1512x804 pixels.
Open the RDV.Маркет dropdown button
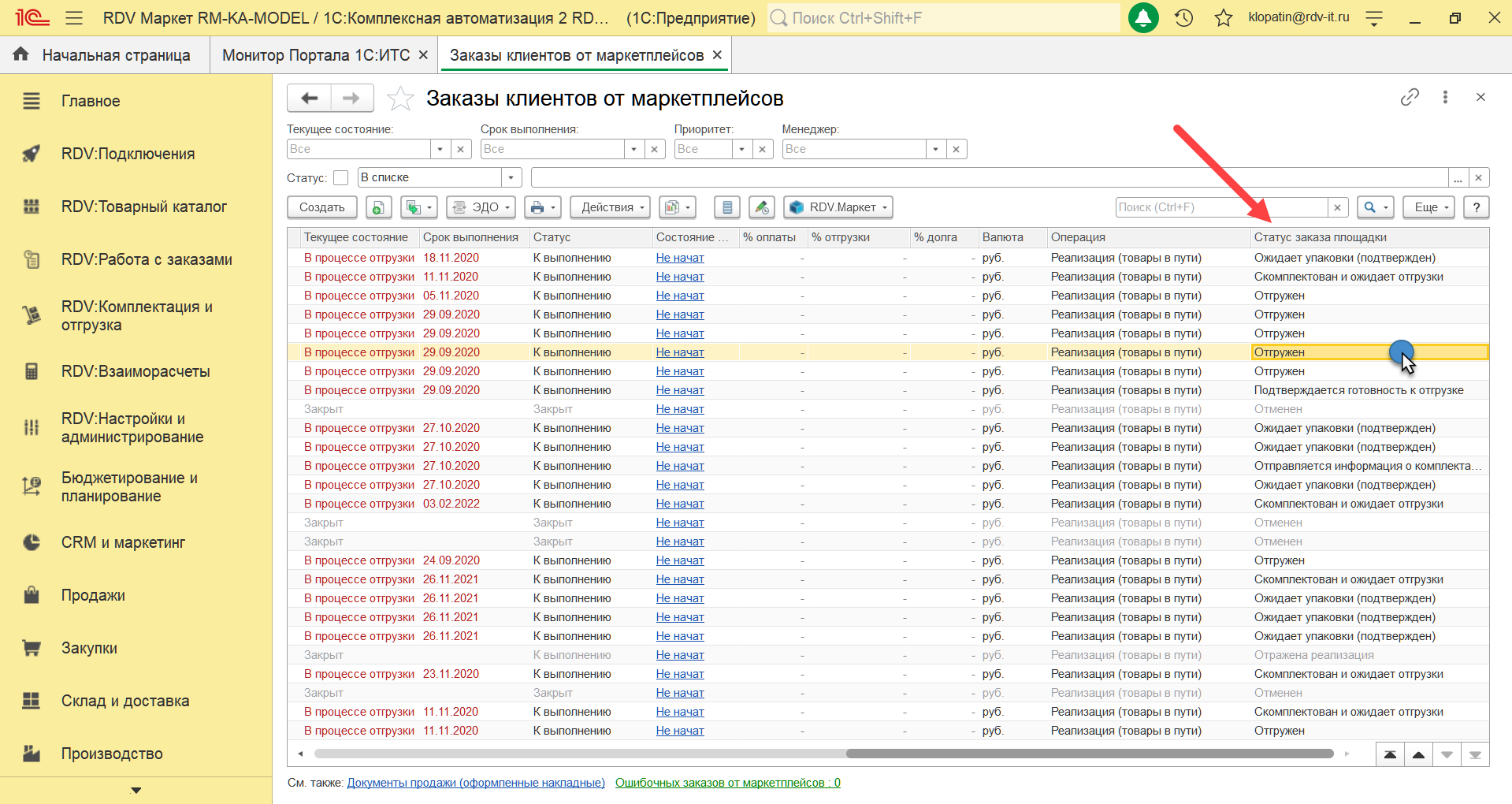click(x=838, y=207)
